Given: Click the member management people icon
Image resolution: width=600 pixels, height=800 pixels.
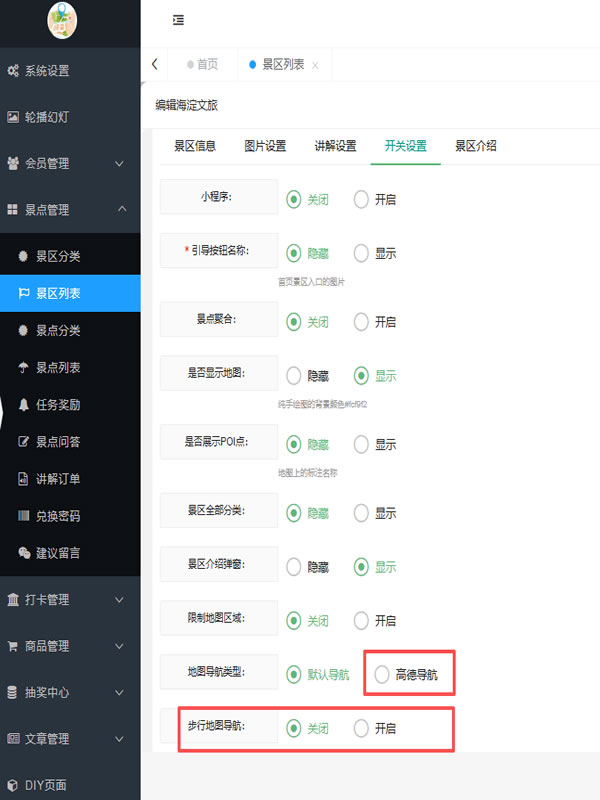Looking at the screenshot, I should 13,163.
